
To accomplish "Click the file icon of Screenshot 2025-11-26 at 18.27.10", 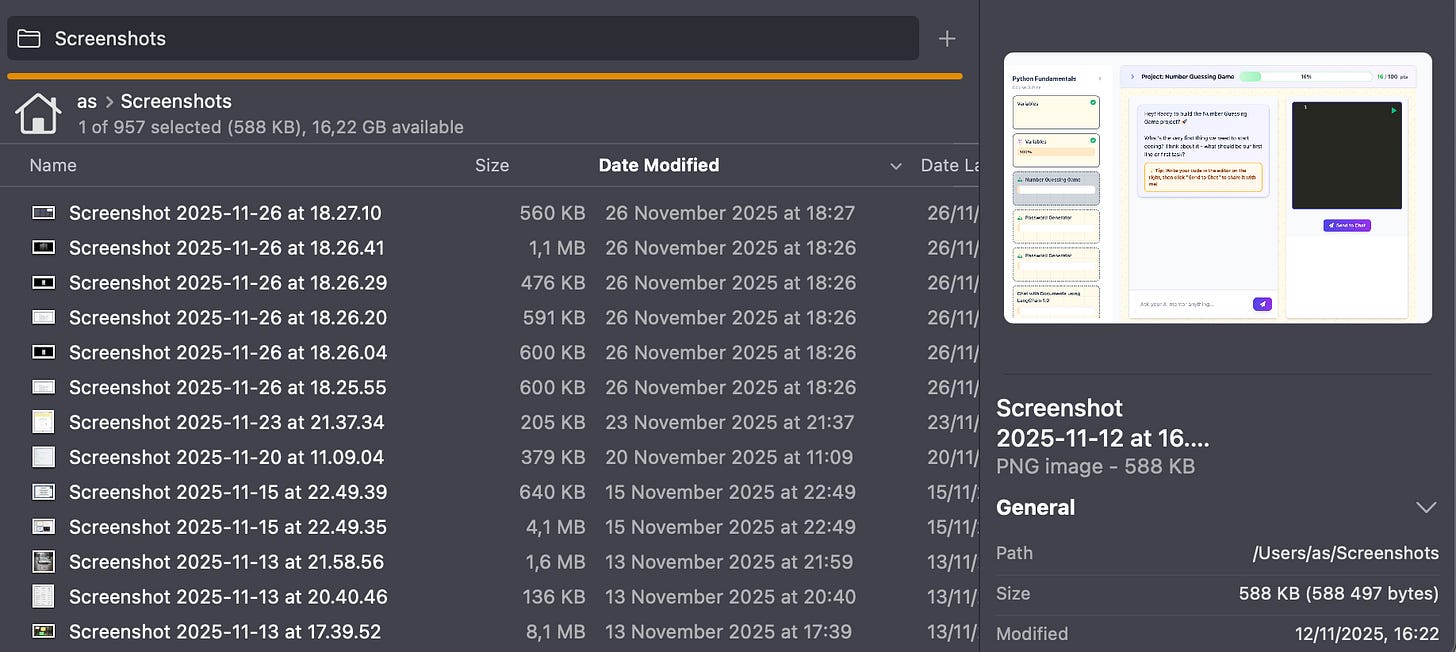I will pyautogui.click(x=43, y=213).
